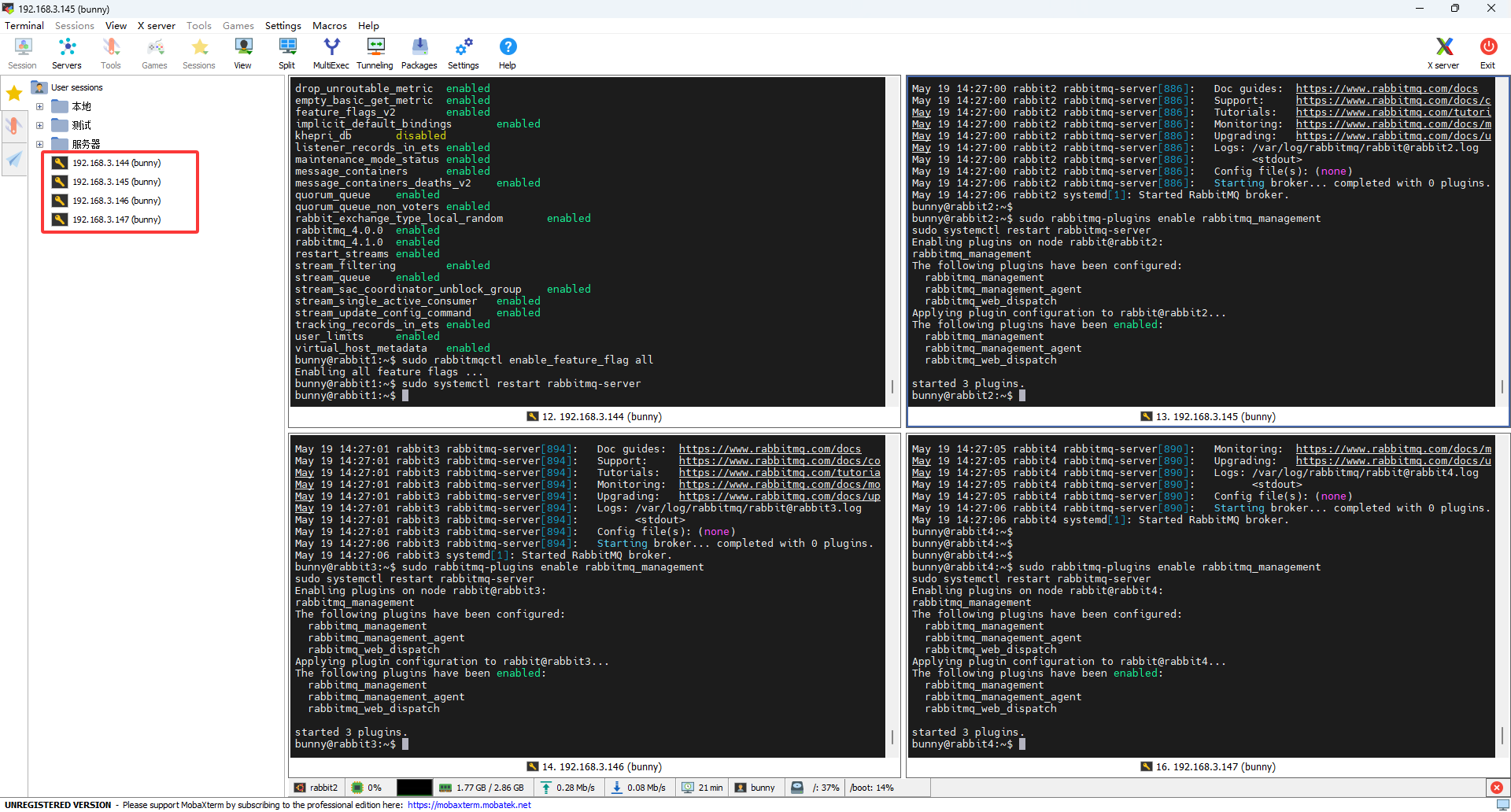The width and height of the screenshot is (1511, 812).
Task: Open the Servers toolbar icon
Action: pos(67,54)
